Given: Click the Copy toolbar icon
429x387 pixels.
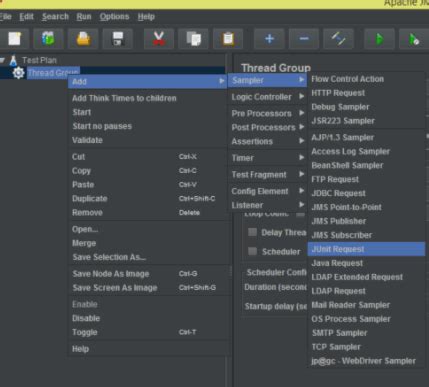Looking at the screenshot, I should coord(194,39).
